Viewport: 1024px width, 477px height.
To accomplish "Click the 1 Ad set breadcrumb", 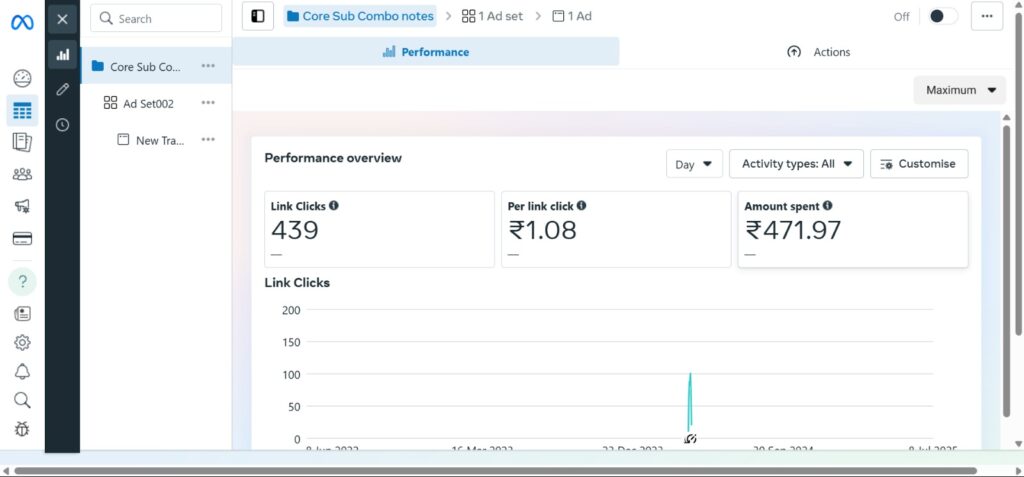I will 492,16.
